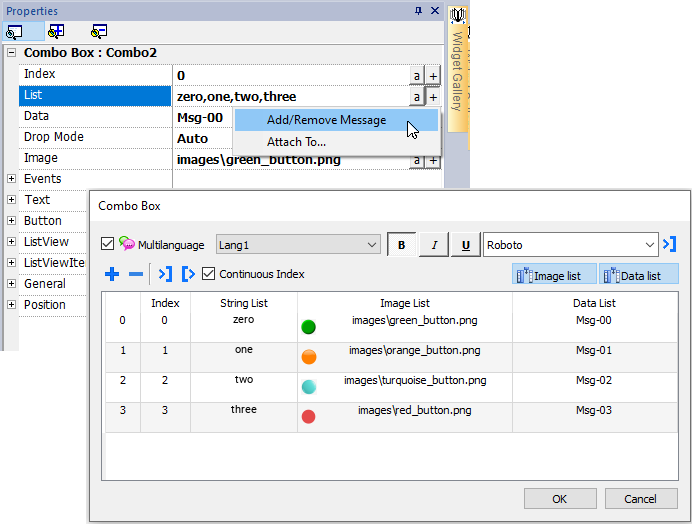Pin the Properties panel
The height and width of the screenshot is (524, 693).
(x=418, y=10)
